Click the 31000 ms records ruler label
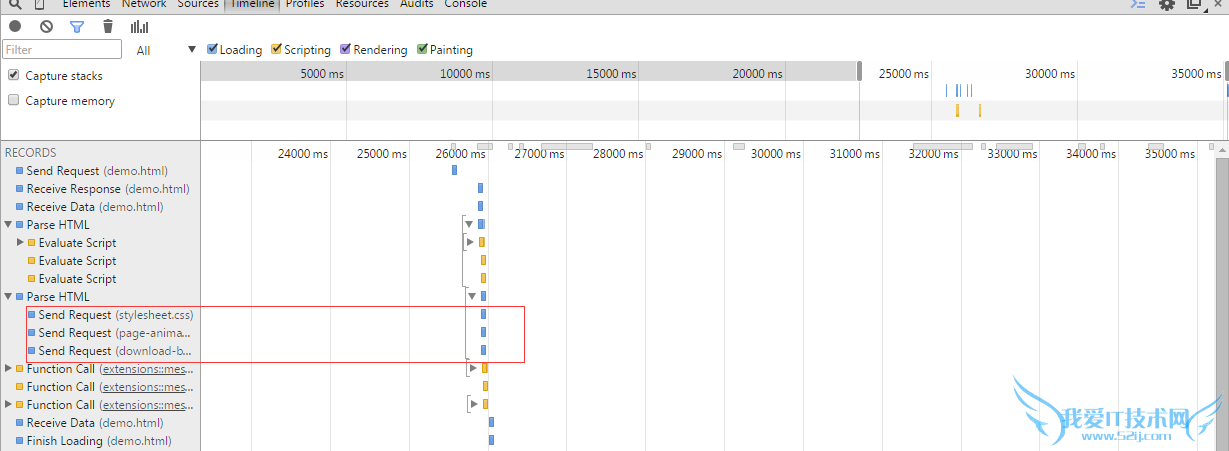 pos(855,154)
